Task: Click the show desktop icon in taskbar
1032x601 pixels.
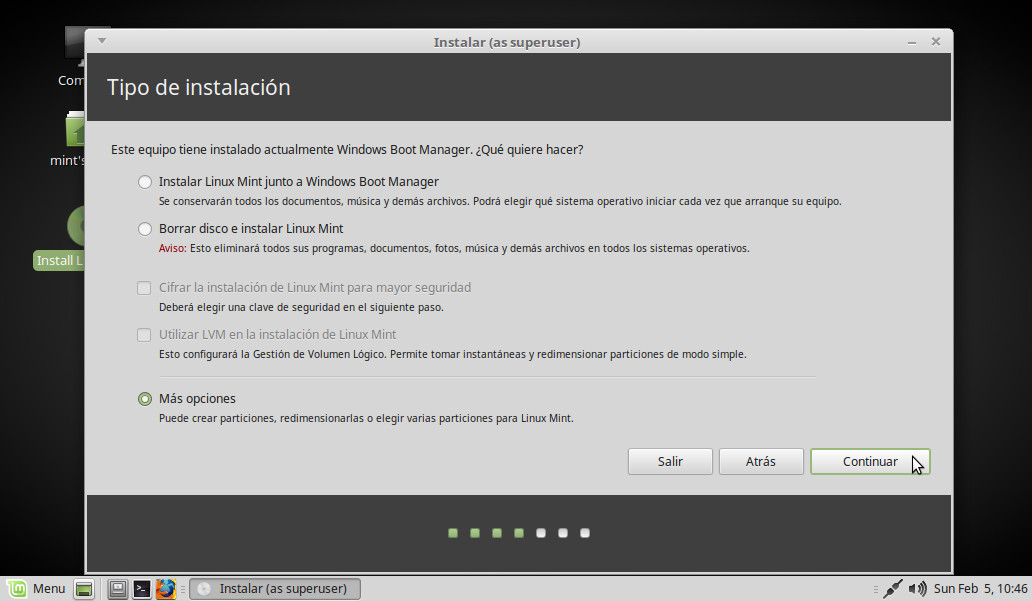Action: click(x=84, y=589)
